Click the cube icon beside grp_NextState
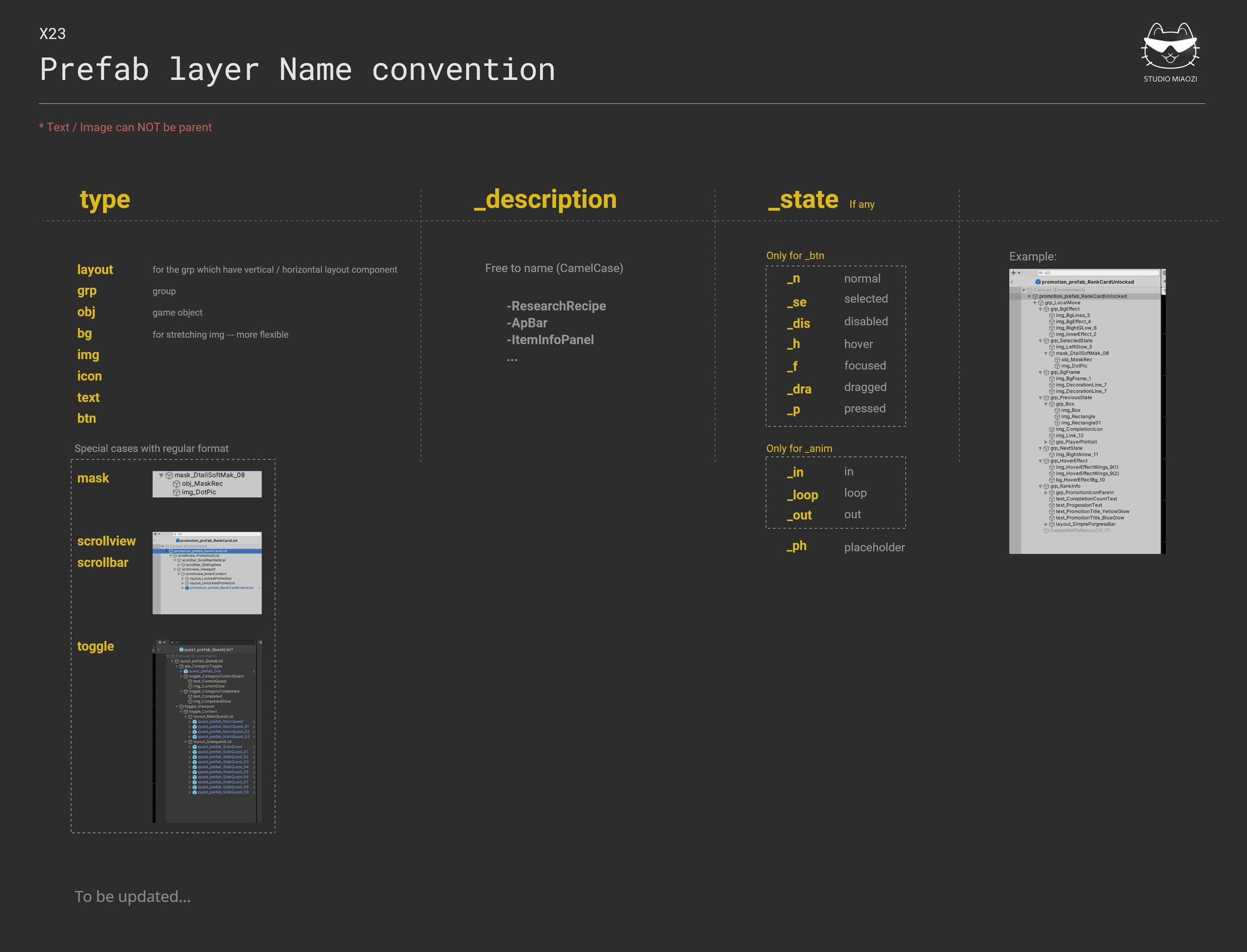Viewport: 1247px width, 952px height. point(1046,449)
